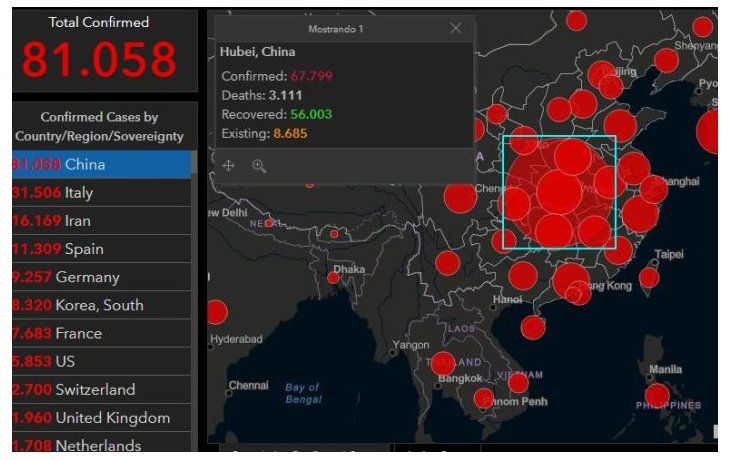Viewport: 730px width, 460px height.
Task: Select China in the country list
Action: pyautogui.click(x=101, y=164)
